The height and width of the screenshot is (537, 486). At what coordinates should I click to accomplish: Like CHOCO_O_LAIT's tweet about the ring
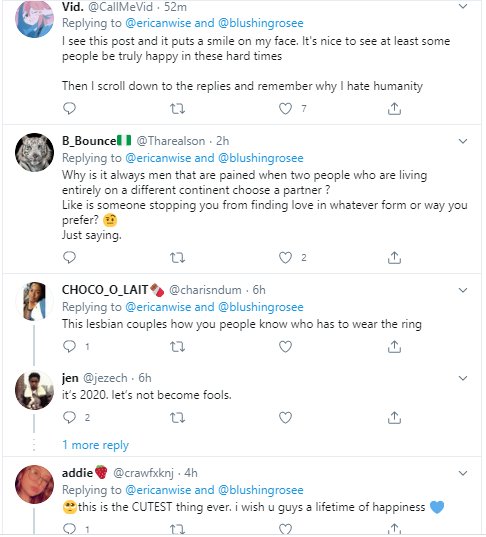pyautogui.click(x=285, y=347)
